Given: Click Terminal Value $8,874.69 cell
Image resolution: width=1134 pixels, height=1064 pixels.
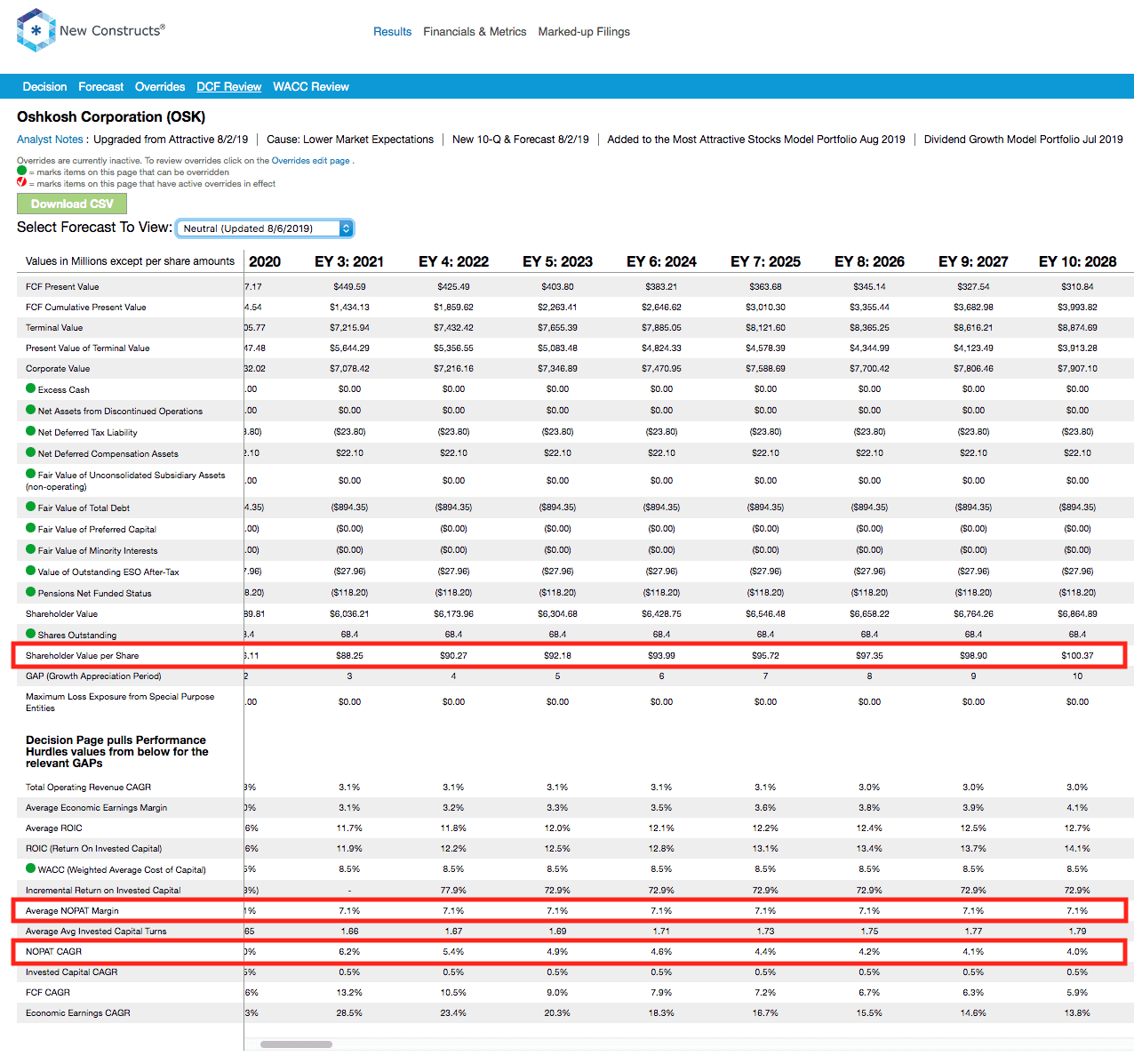Looking at the screenshot, I should point(1077,327).
